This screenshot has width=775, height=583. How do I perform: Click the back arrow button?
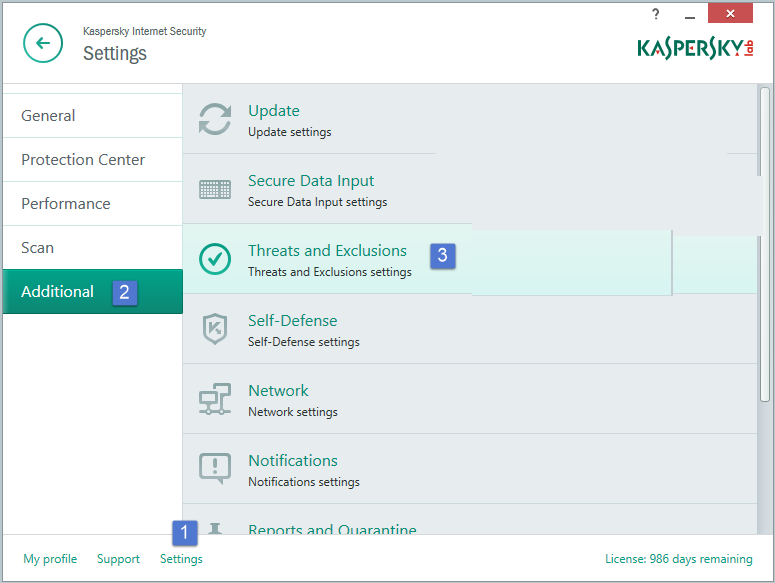coord(43,43)
